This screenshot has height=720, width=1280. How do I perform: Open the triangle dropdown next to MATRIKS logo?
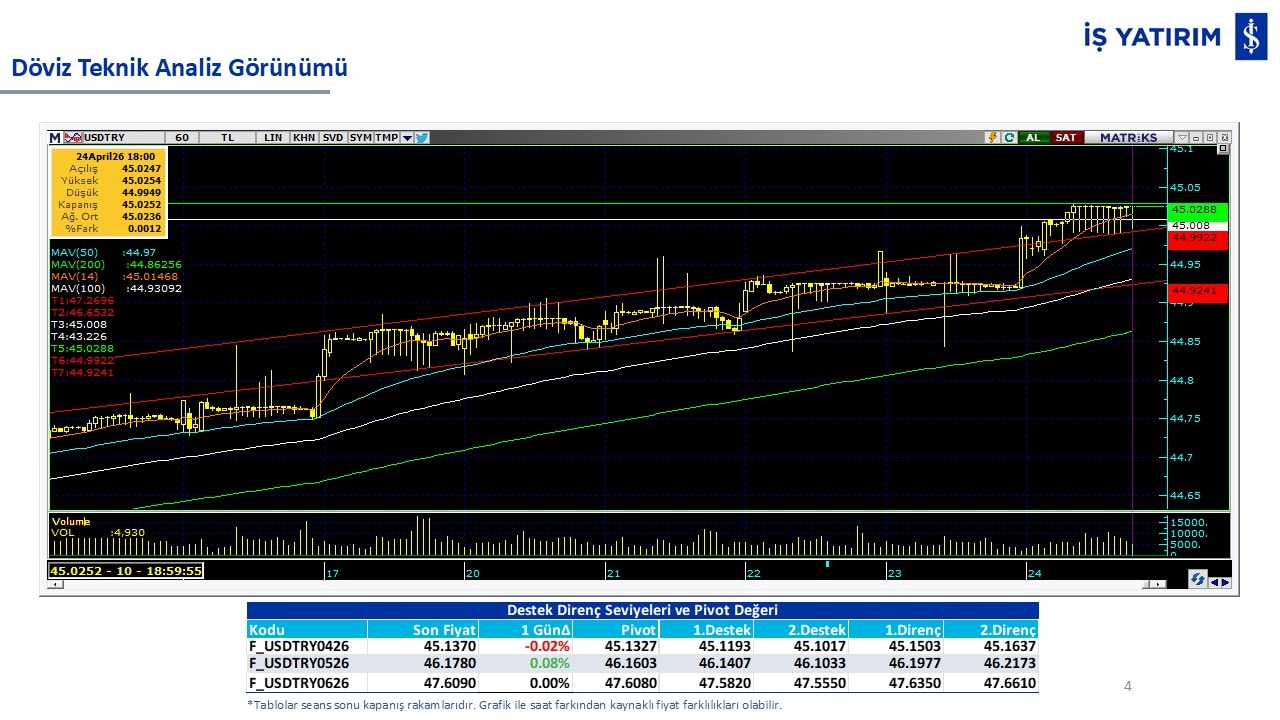(1182, 138)
